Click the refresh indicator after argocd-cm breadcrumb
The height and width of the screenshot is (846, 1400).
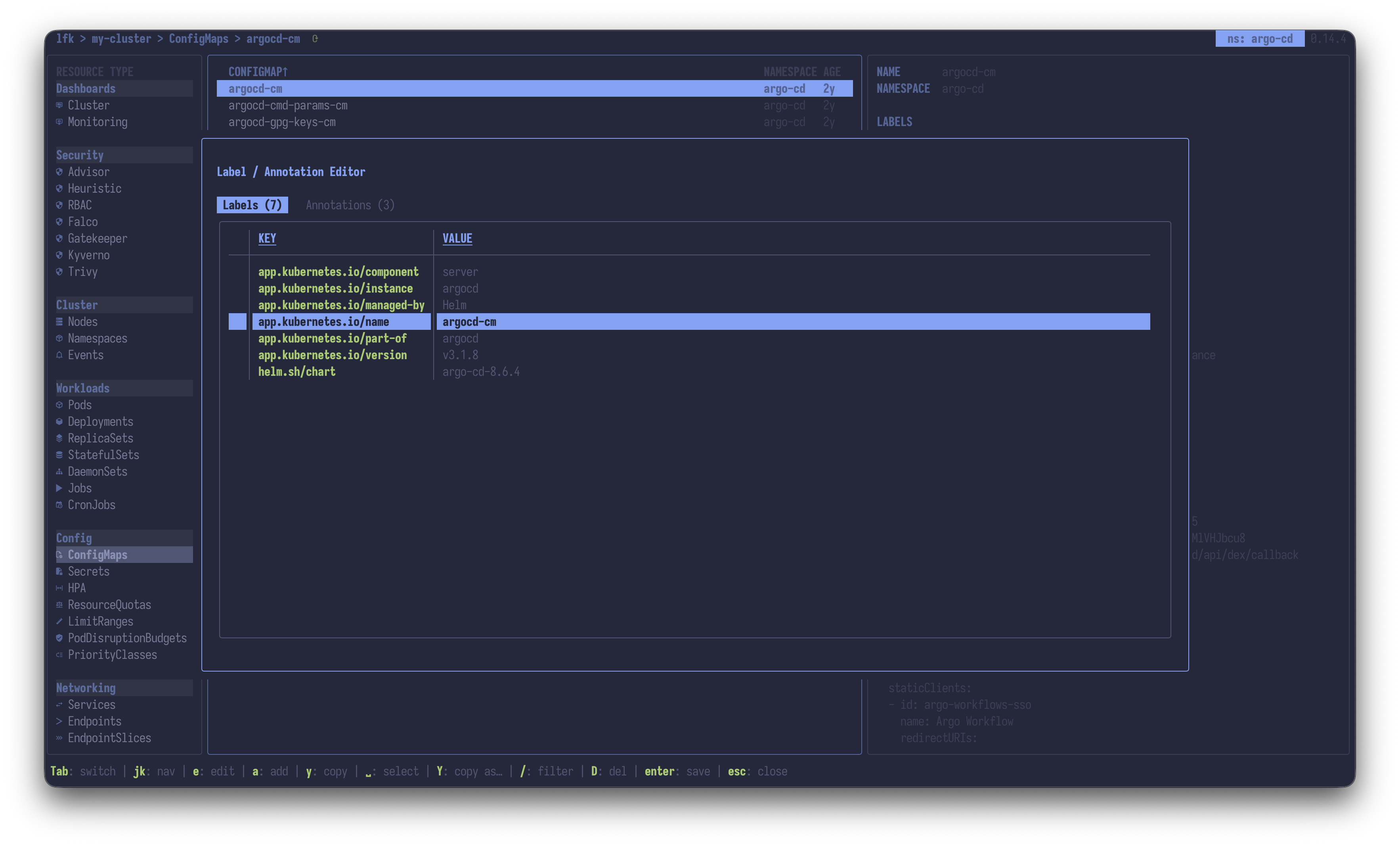point(315,38)
